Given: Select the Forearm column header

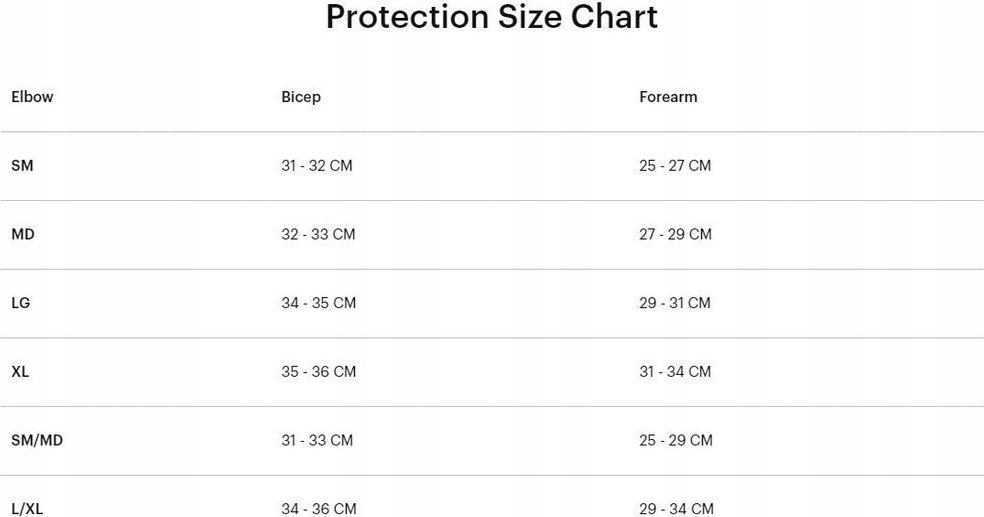Looking at the screenshot, I should (668, 97).
